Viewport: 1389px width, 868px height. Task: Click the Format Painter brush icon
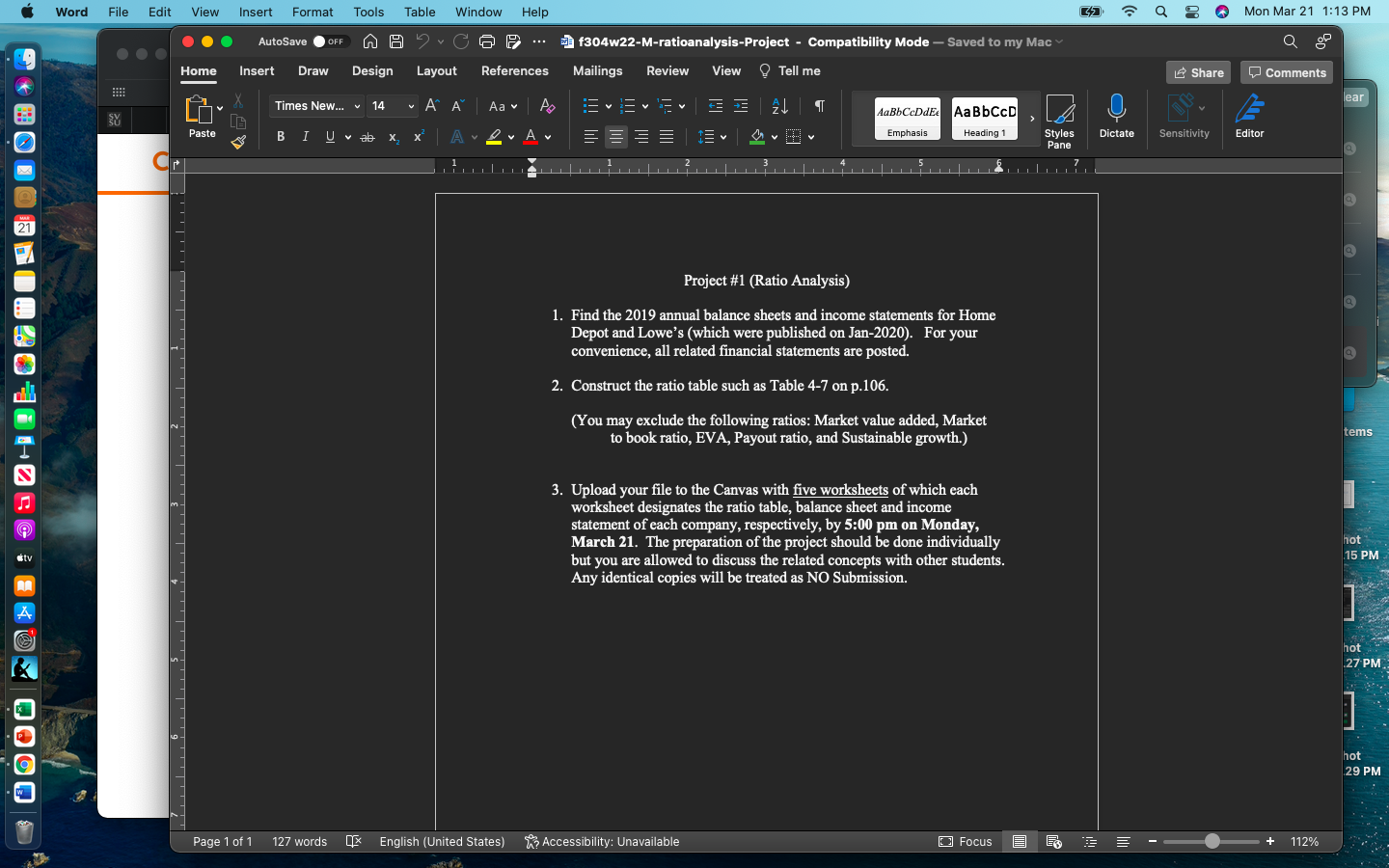click(238, 143)
